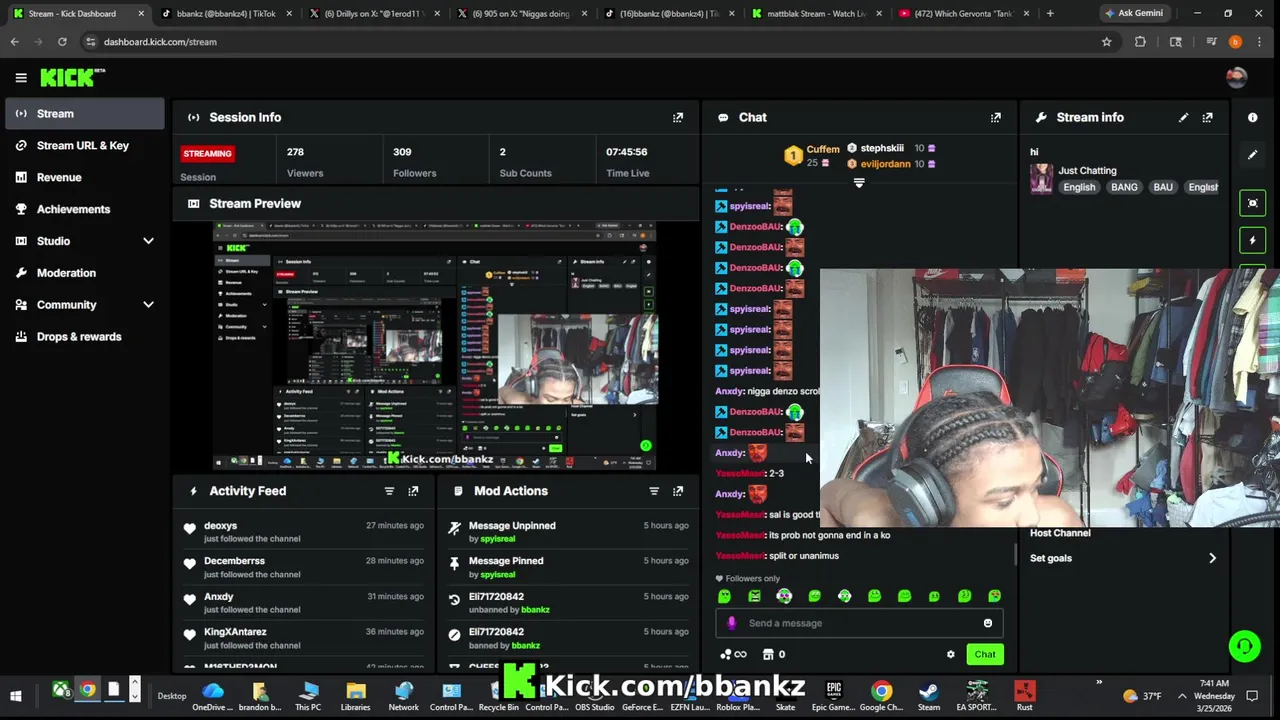Click the last heart-eyes emote in quick row
The image size is (1280, 720).
[x=995, y=596]
